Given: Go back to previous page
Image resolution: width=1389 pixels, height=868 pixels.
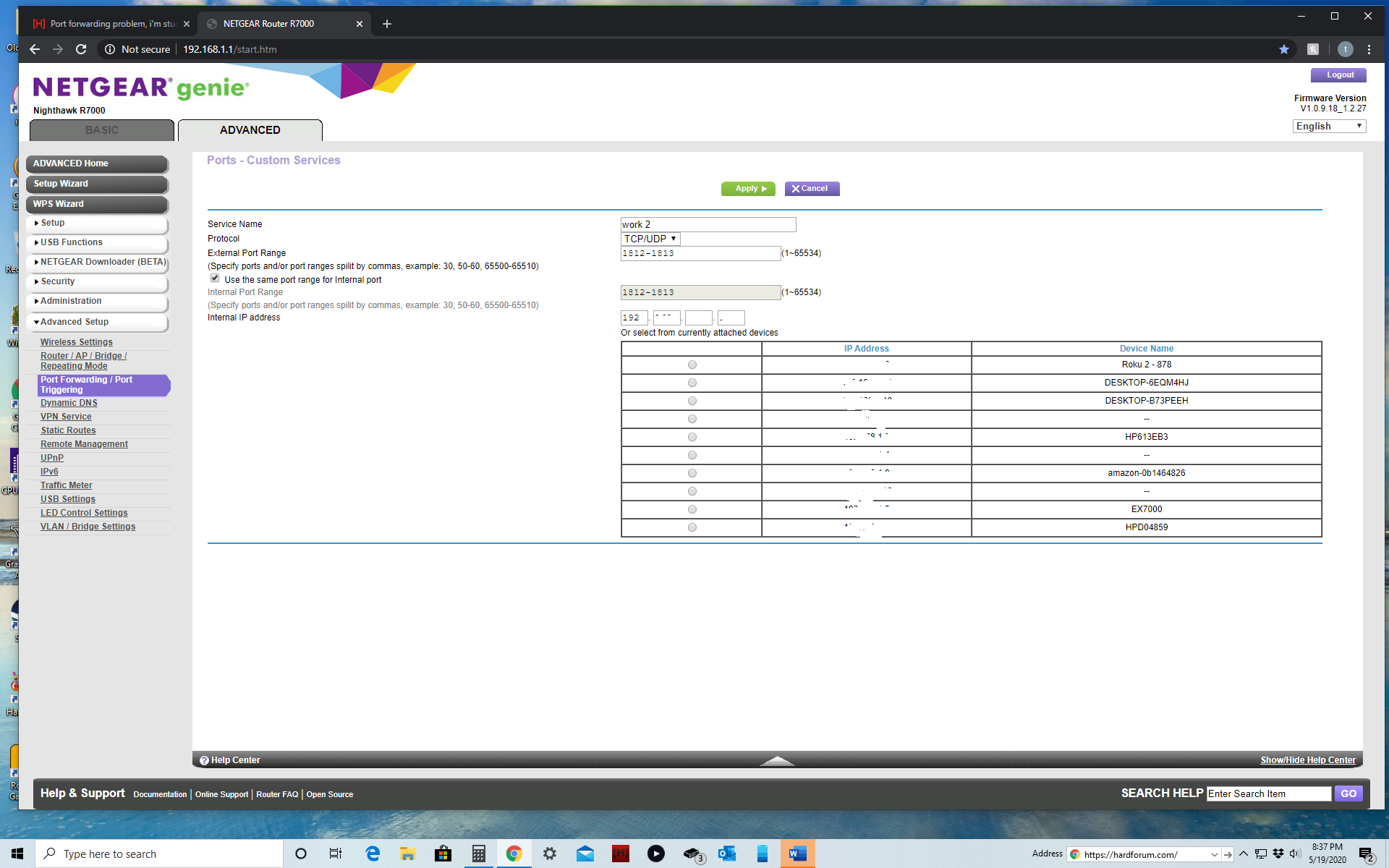Looking at the screenshot, I should (x=35, y=49).
